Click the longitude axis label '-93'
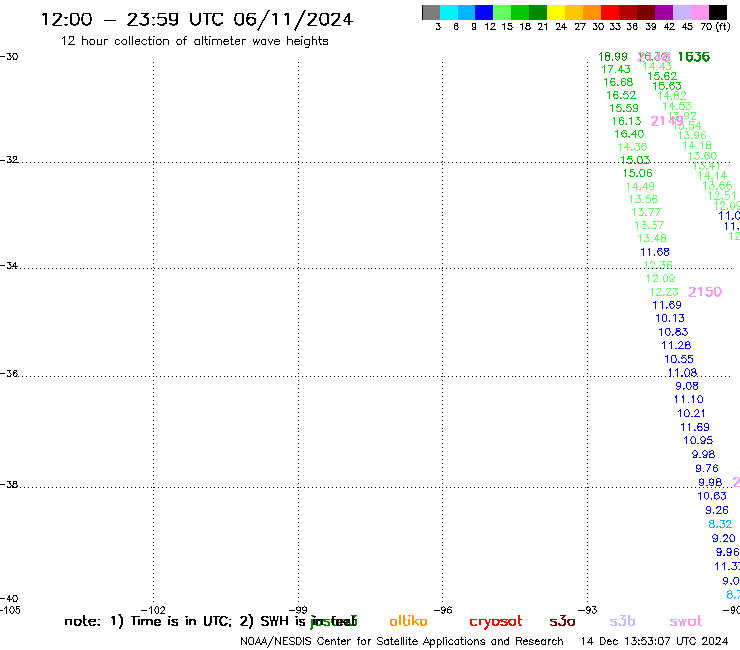 [588, 610]
